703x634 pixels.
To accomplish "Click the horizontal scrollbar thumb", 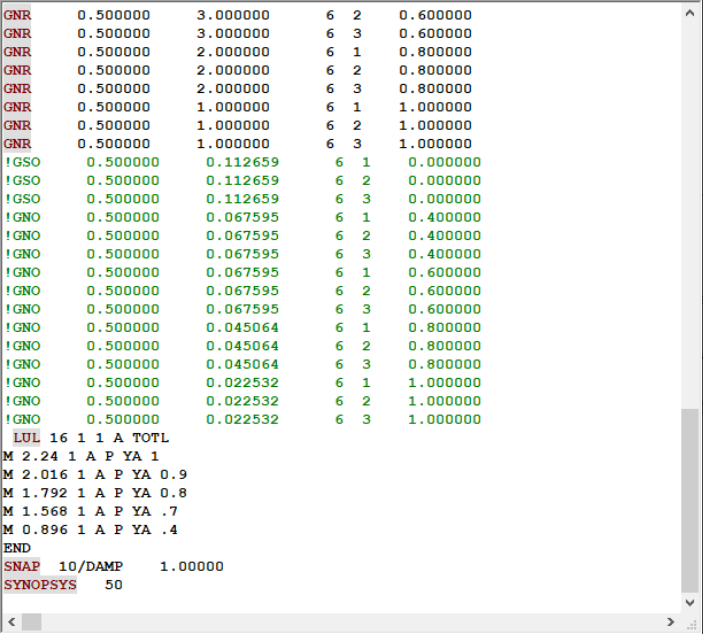I will [x=32, y=622].
